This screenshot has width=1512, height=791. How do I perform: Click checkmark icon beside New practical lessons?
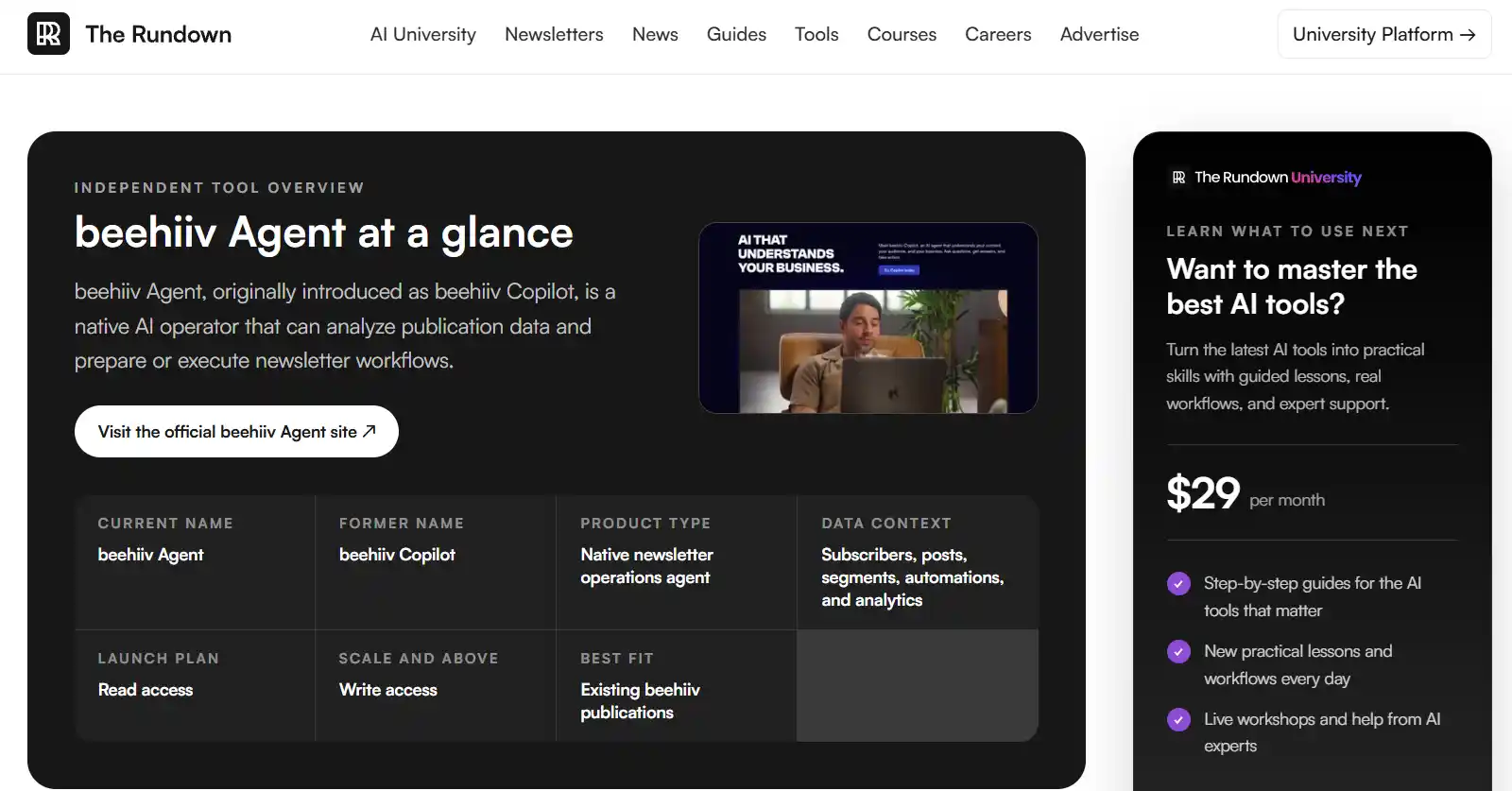pyautogui.click(x=1178, y=651)
